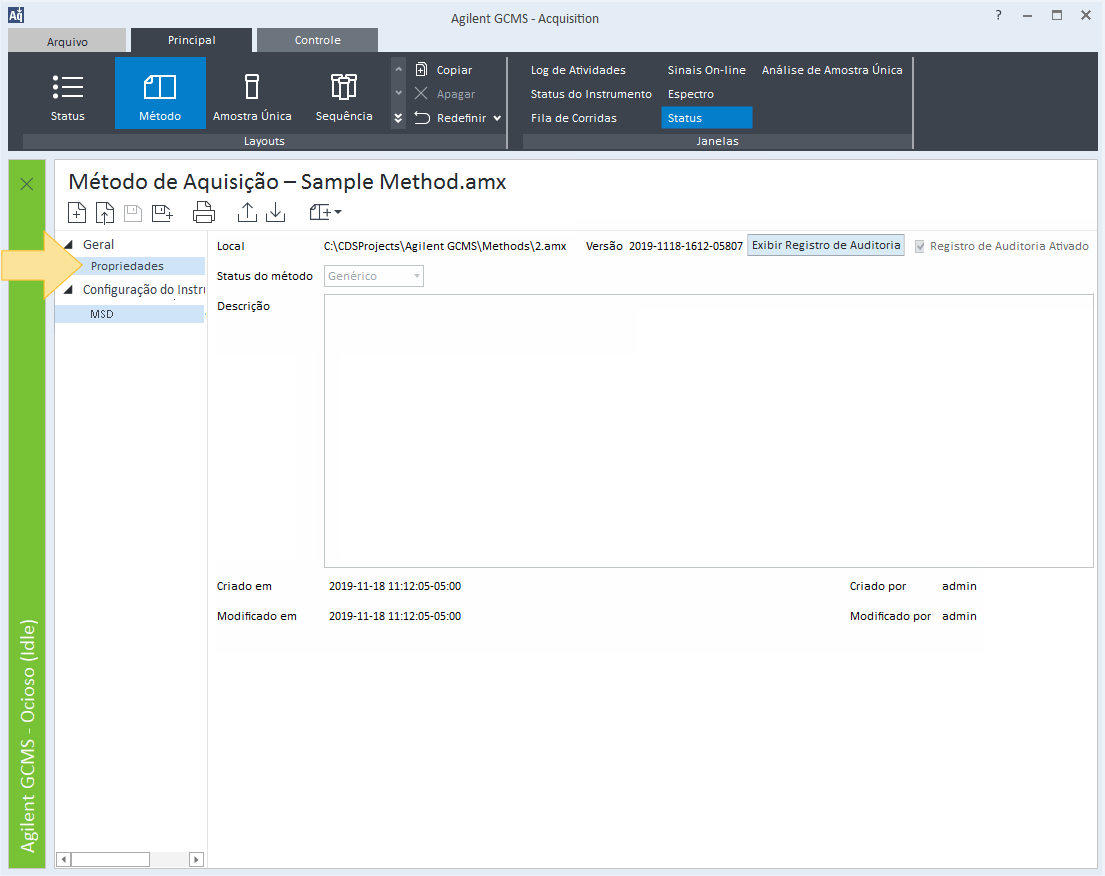The image size is (1105, 876).
Task: Expand the Redefinir dropdown arrow
Action: (x=498, y=118)
